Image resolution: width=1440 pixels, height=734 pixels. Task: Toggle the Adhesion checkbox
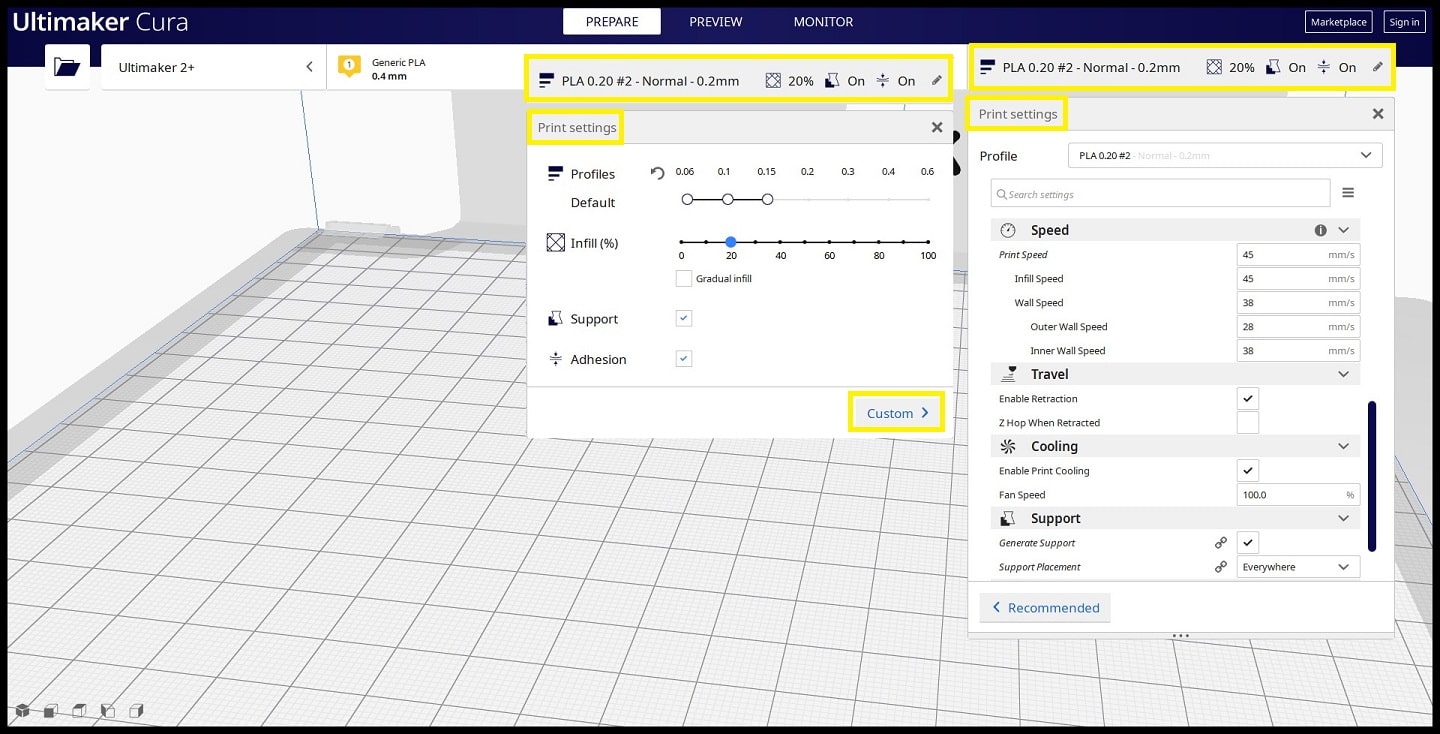point(684,358)
